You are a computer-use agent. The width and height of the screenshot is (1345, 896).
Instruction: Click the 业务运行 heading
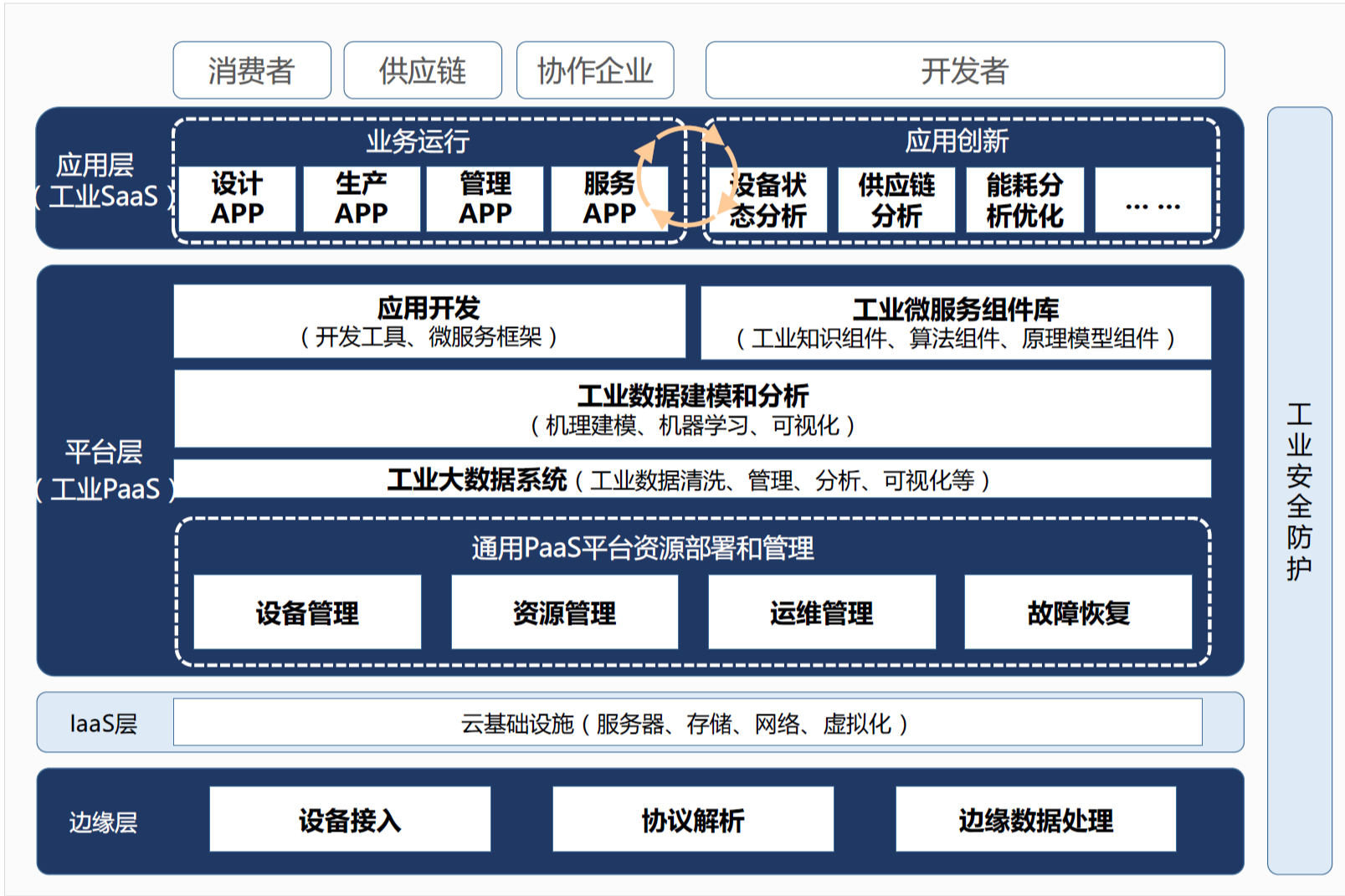[x=418, y=141]
